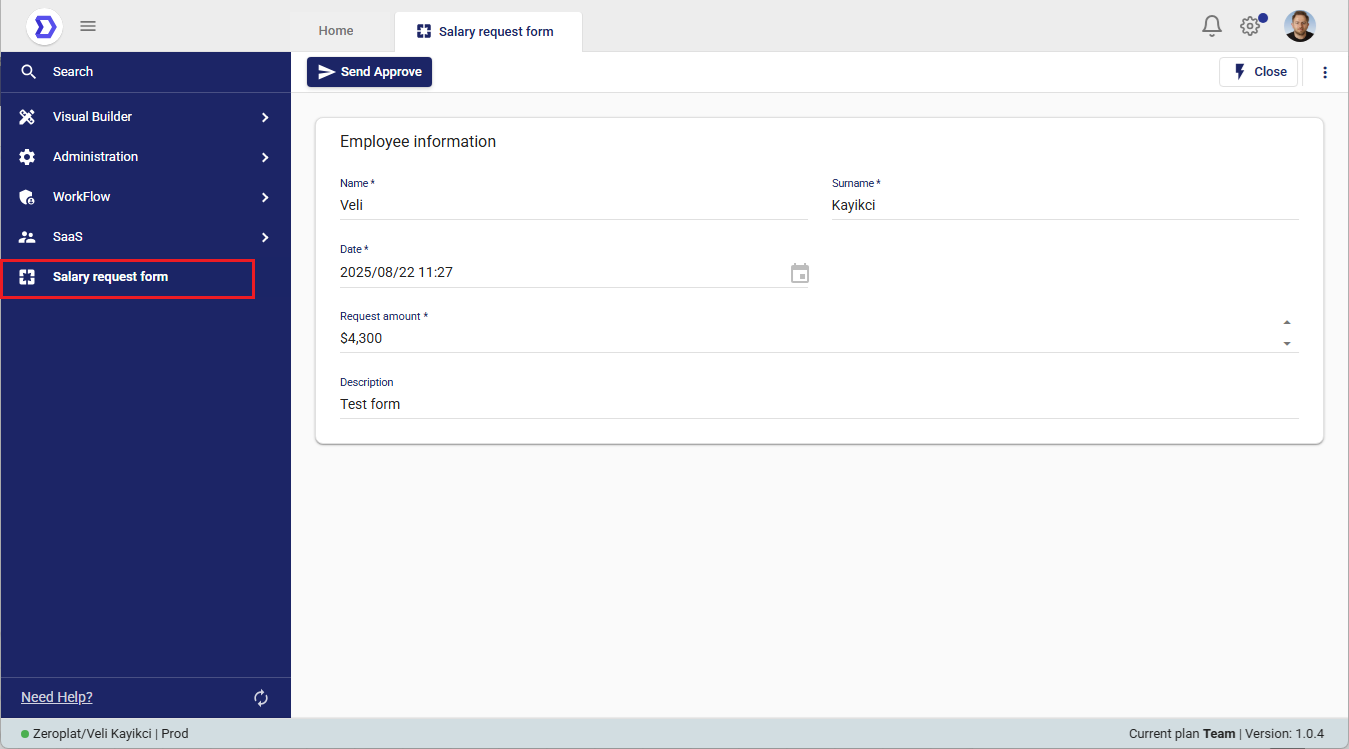1349x749 pixels.
Task: Open the three-dot more options menu
Action: tap(1325, 72)
